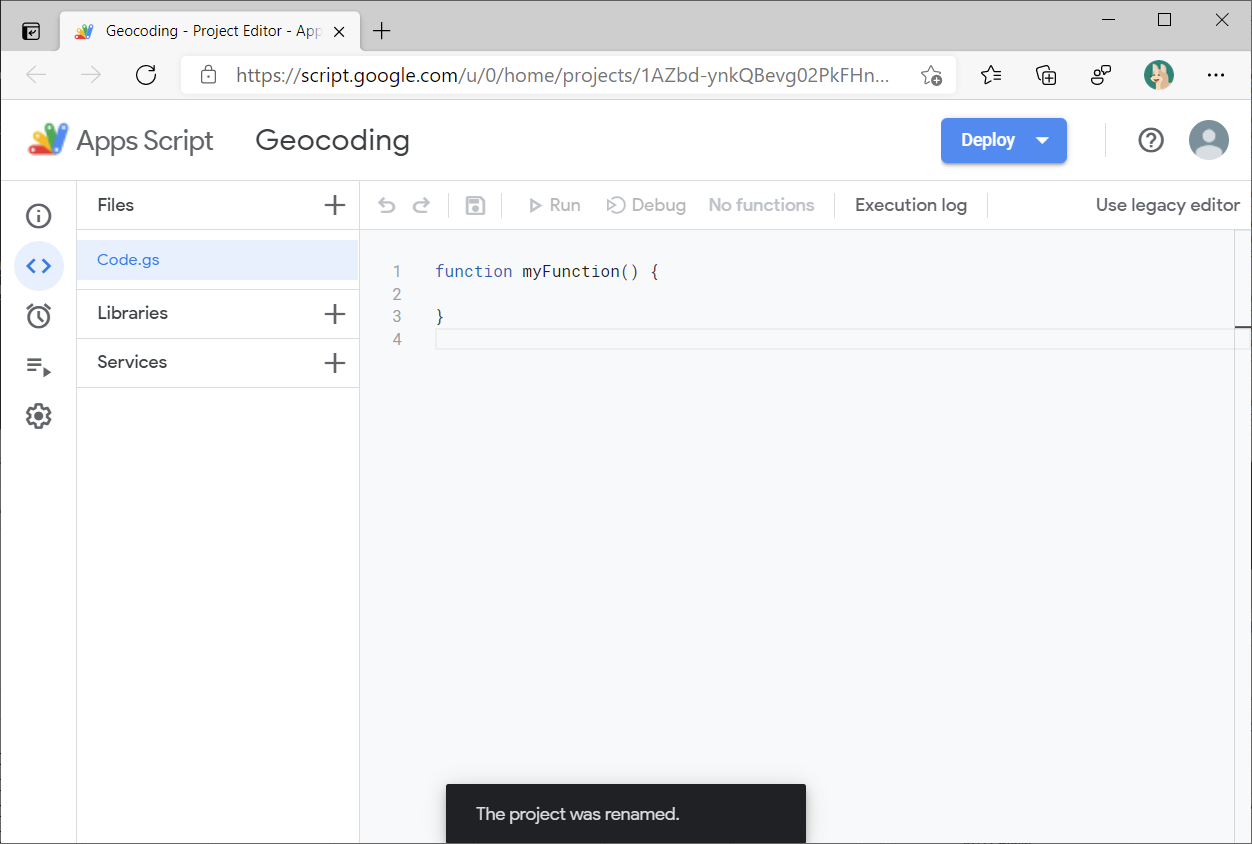Image resolution: width=1252 pixels, height=844 pixels.
Task: Add page to favorites star-plus icon
Action: (x=931, y=75)
